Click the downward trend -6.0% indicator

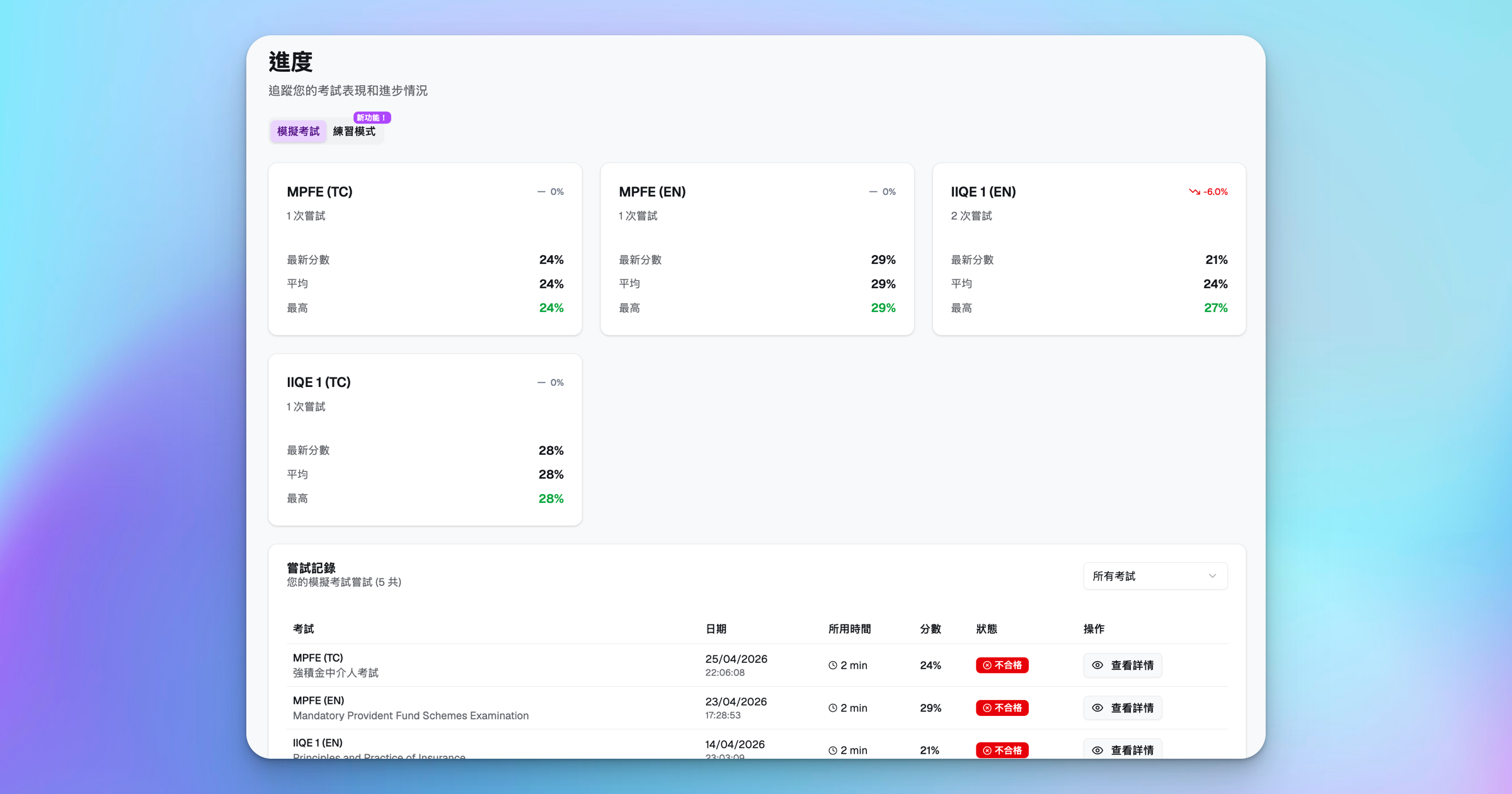(1208, 192)
